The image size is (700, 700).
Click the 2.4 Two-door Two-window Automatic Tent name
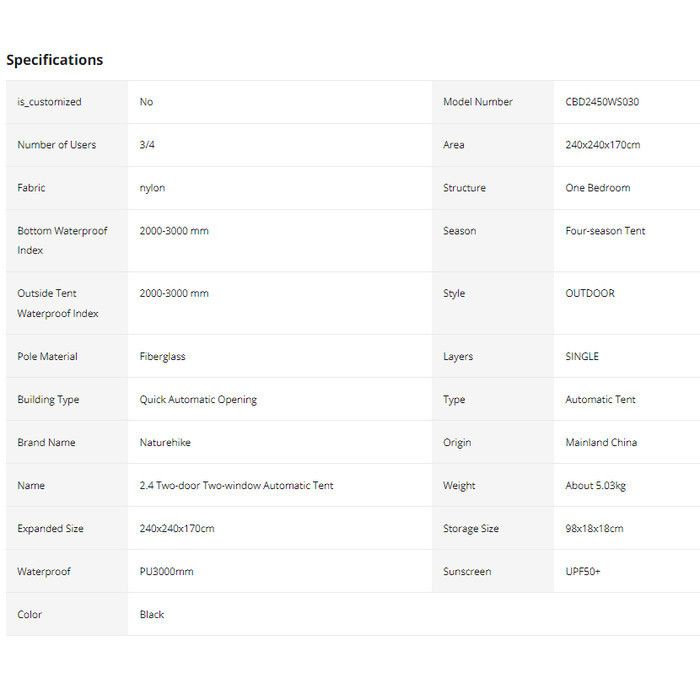point(236,485)
